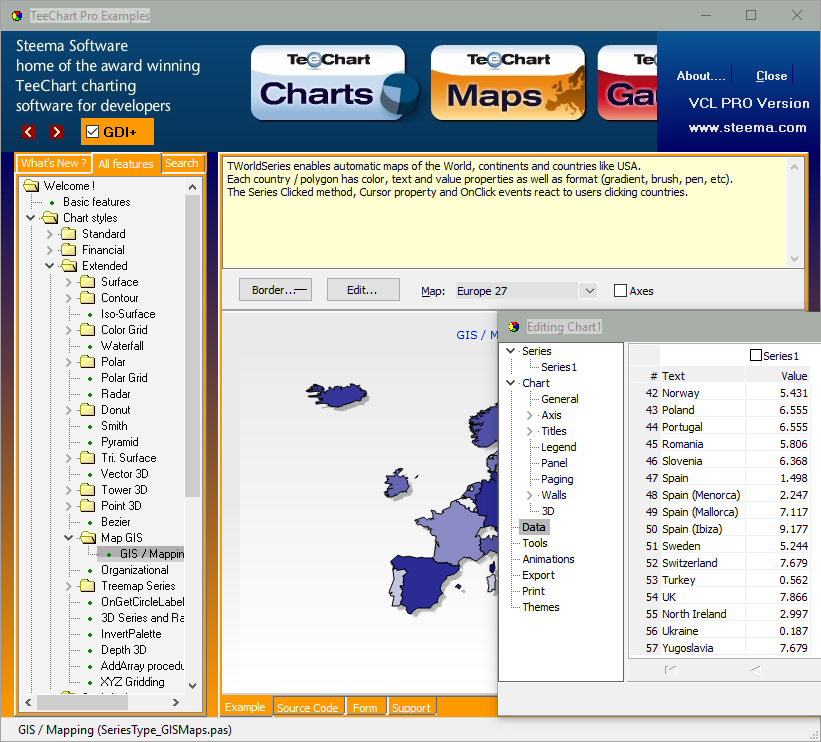821x742 pixels.
Task: Expand the Walls node in chart editor
Action: pos(530,495)
